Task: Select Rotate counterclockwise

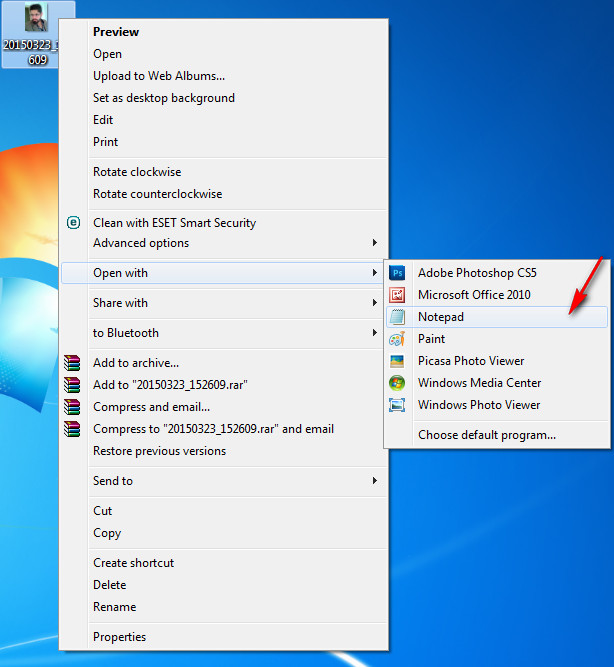Action: 223,194
